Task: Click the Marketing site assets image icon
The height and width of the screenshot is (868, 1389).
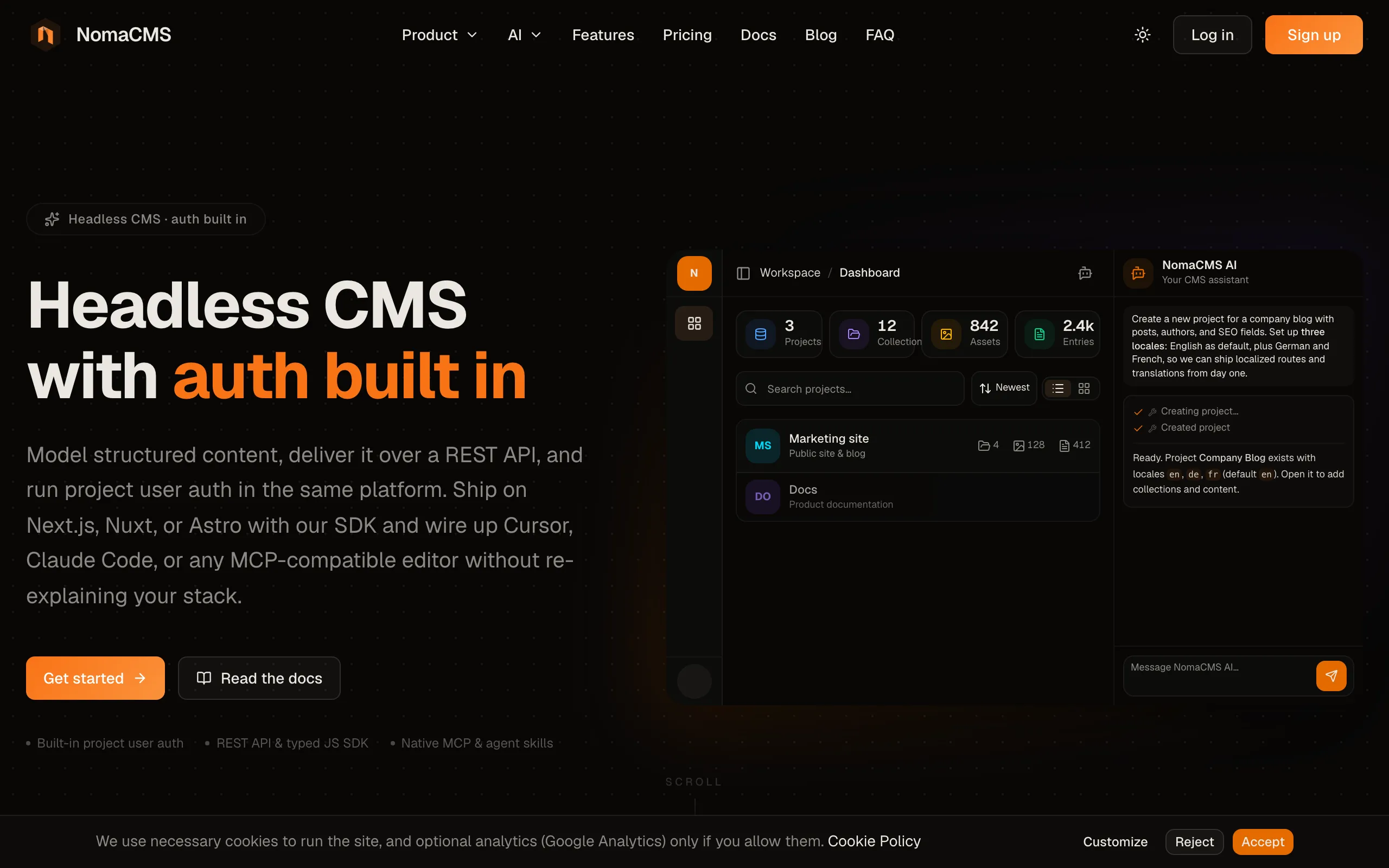Action: 1019,445
